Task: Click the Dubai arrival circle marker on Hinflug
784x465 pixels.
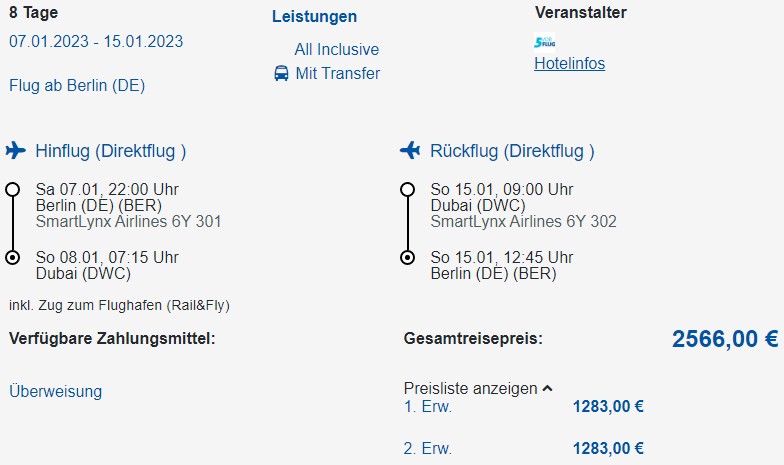Action: [12, 258]
